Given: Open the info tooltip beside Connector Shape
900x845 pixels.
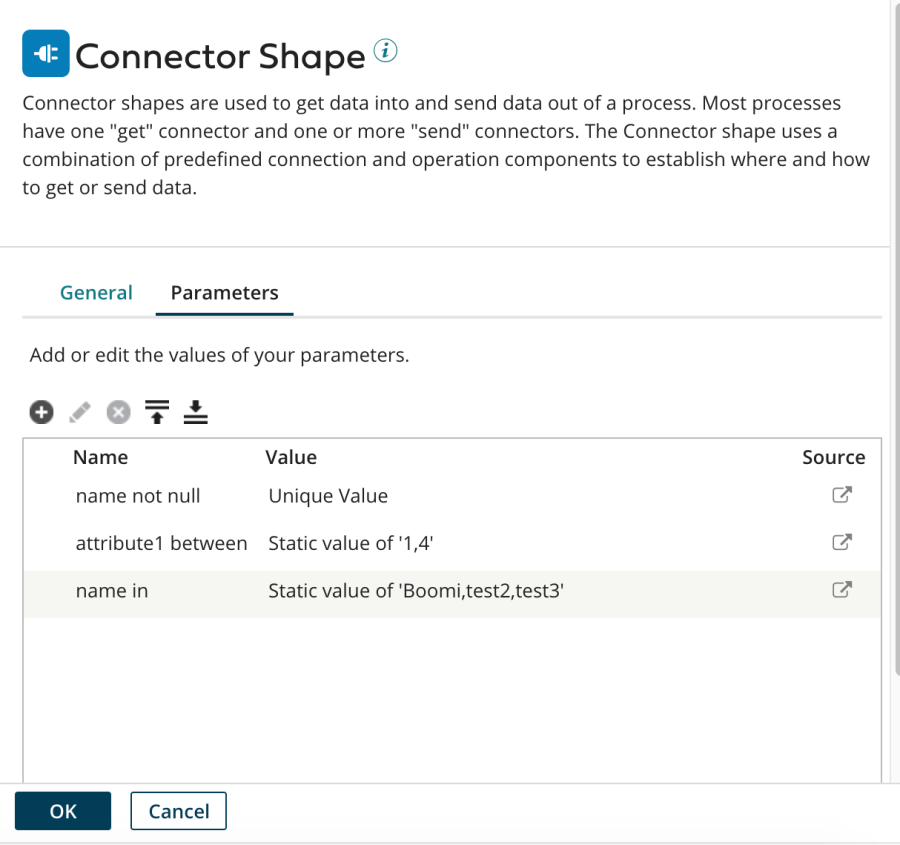Looking at the screenshot, I should pyautogui.click(x=385, y=51).
